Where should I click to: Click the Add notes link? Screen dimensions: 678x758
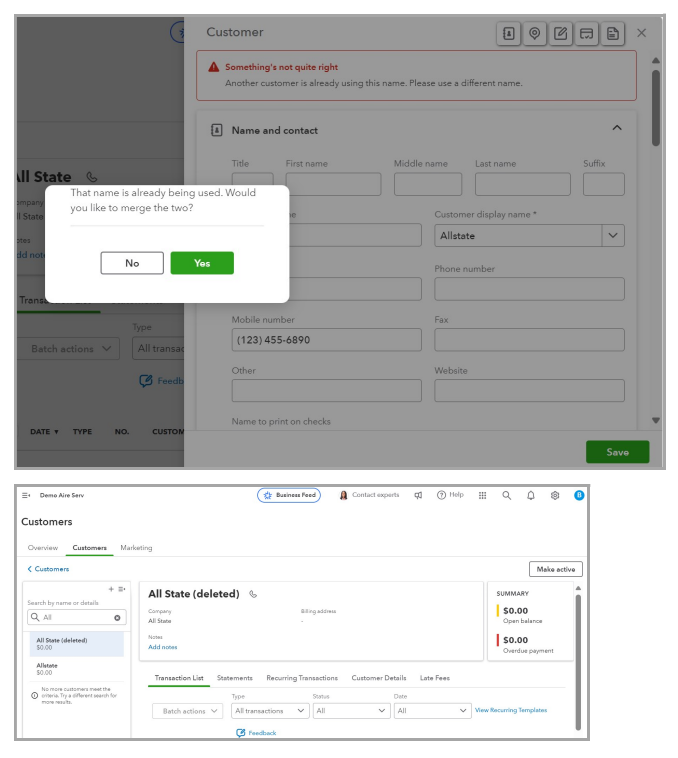point(163,647)
